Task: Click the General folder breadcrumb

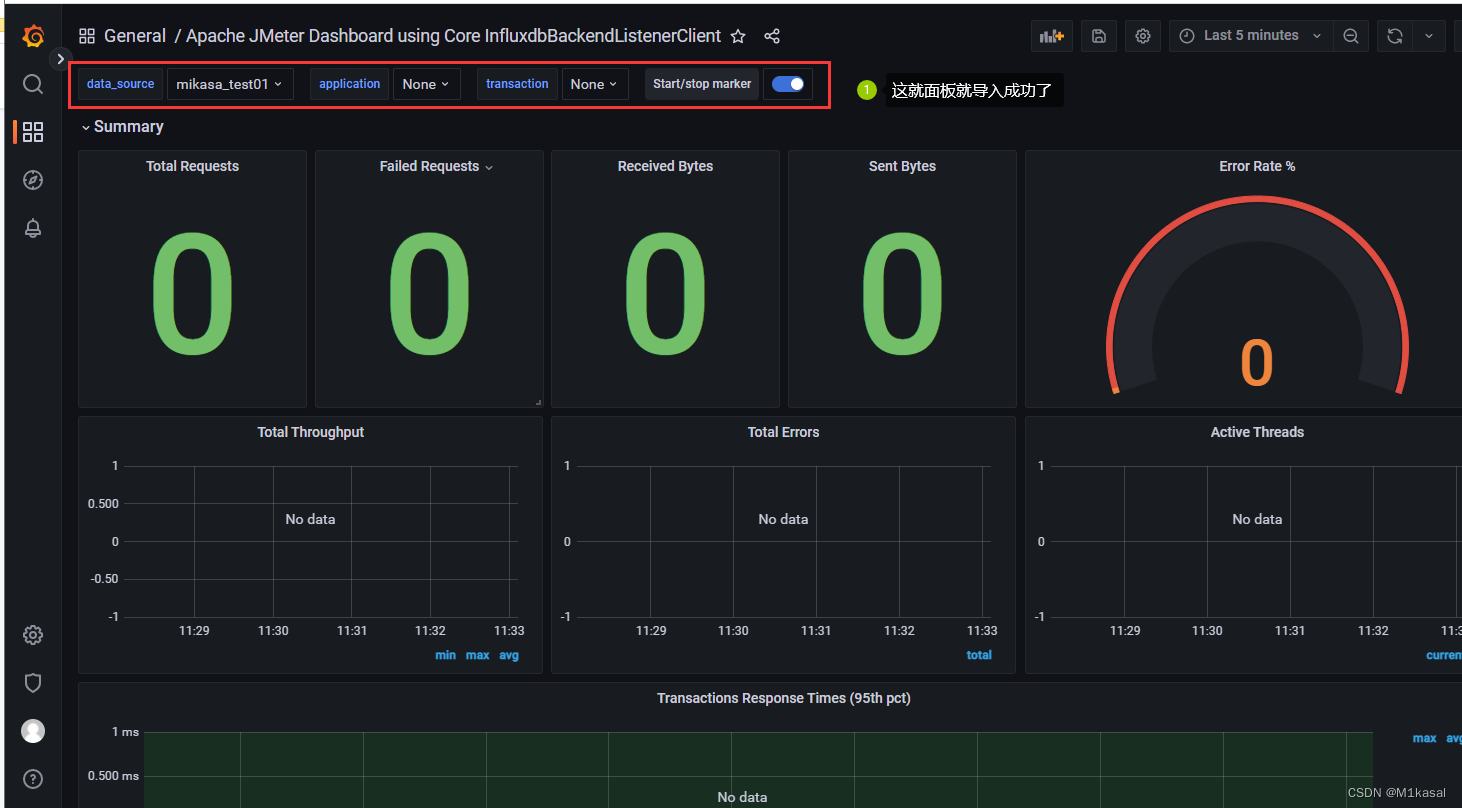Action: click(x=135, y=36)
